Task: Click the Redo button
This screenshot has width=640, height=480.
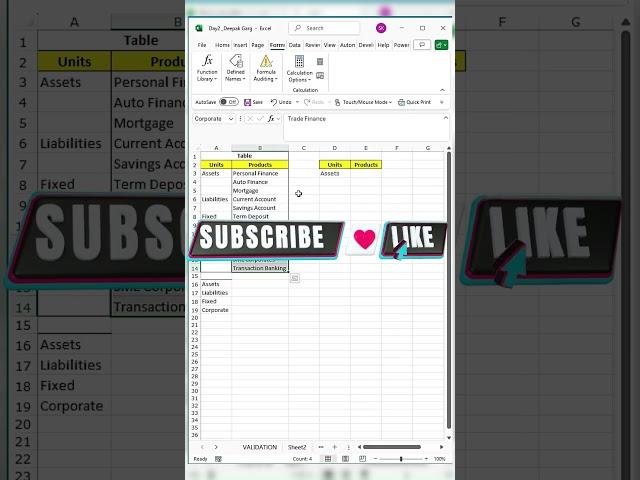Action: click(314, 102)
